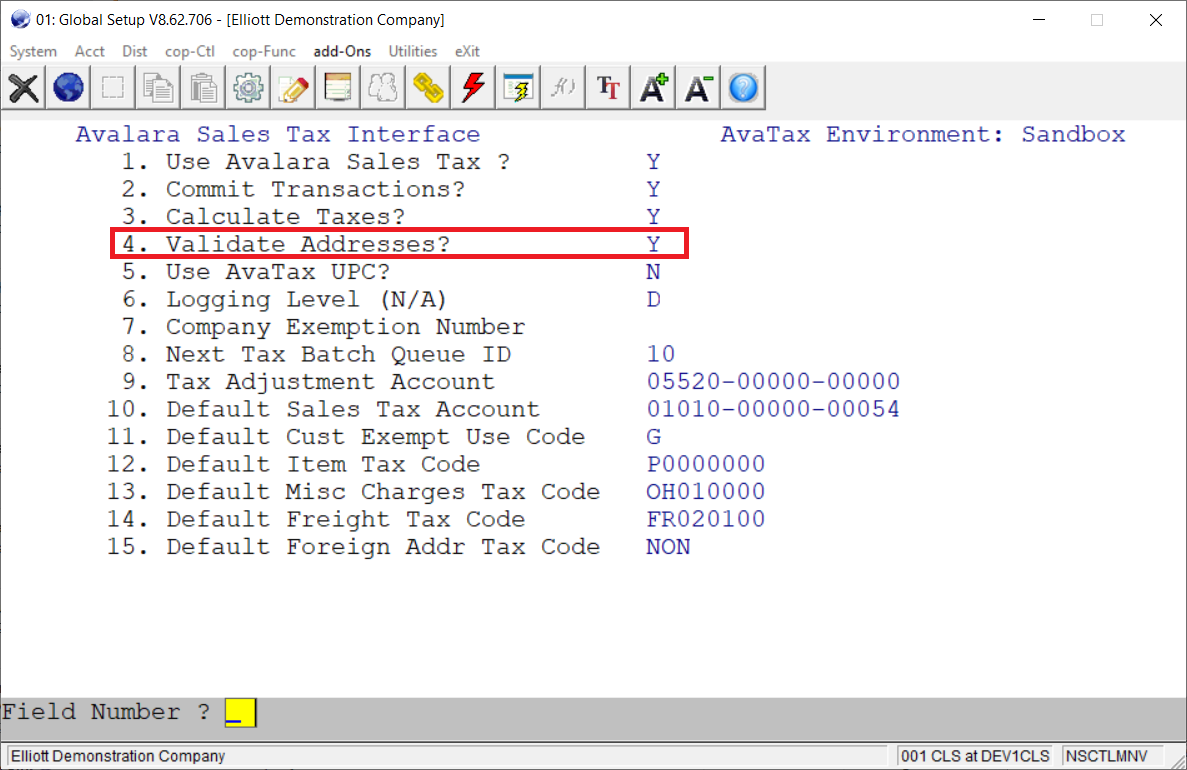
Task: Click the lined notepad toolbar icon
Action: coord(338,88)
